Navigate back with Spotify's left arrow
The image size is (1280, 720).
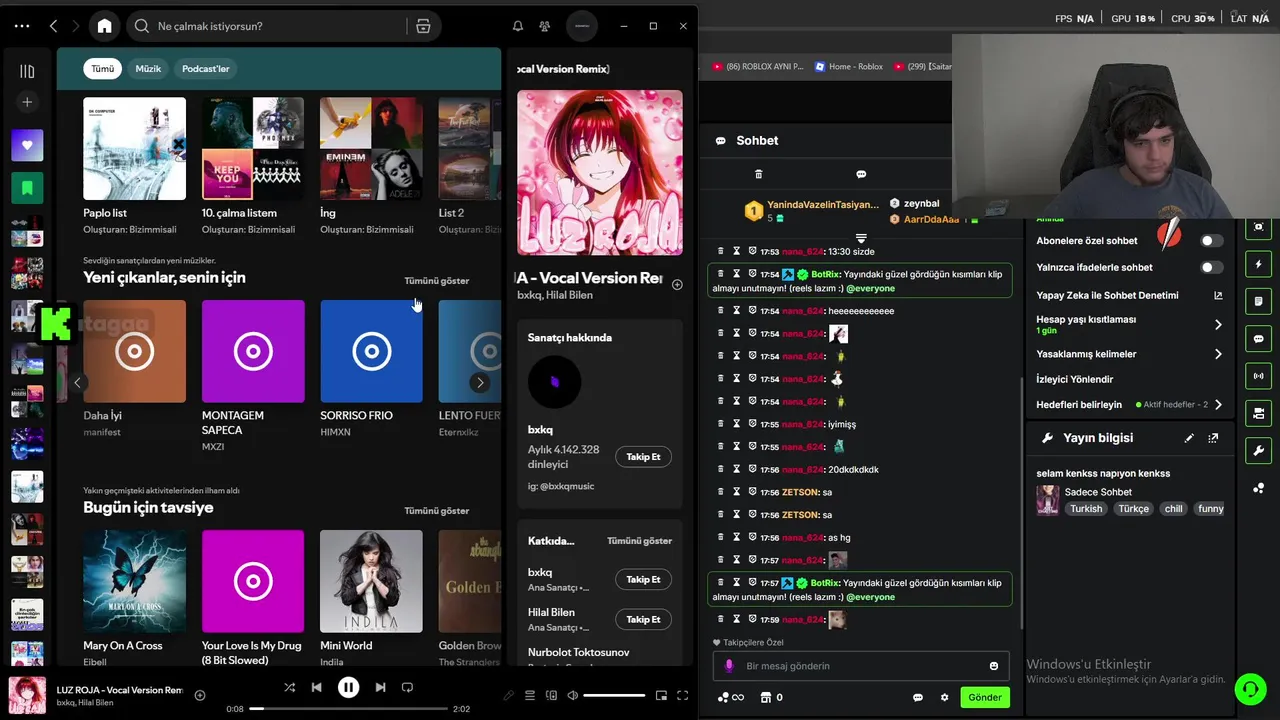click(54, 26)
